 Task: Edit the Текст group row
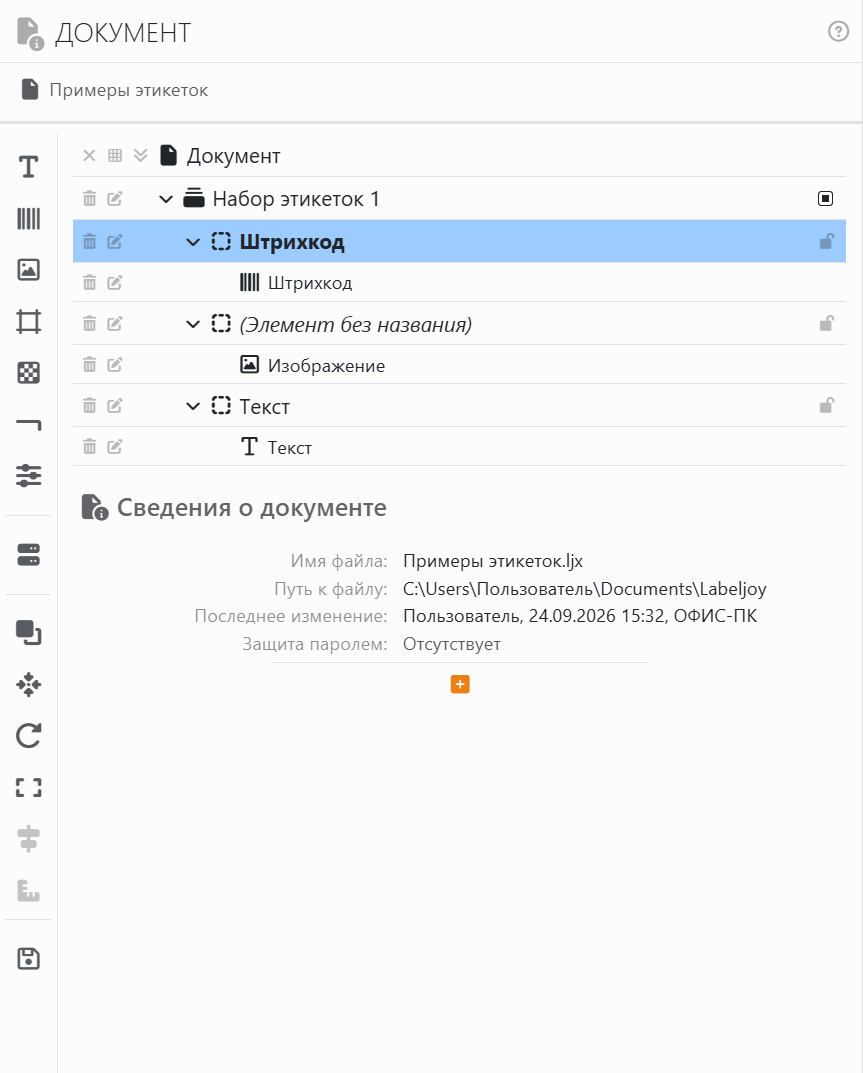(x=114, y=406)
